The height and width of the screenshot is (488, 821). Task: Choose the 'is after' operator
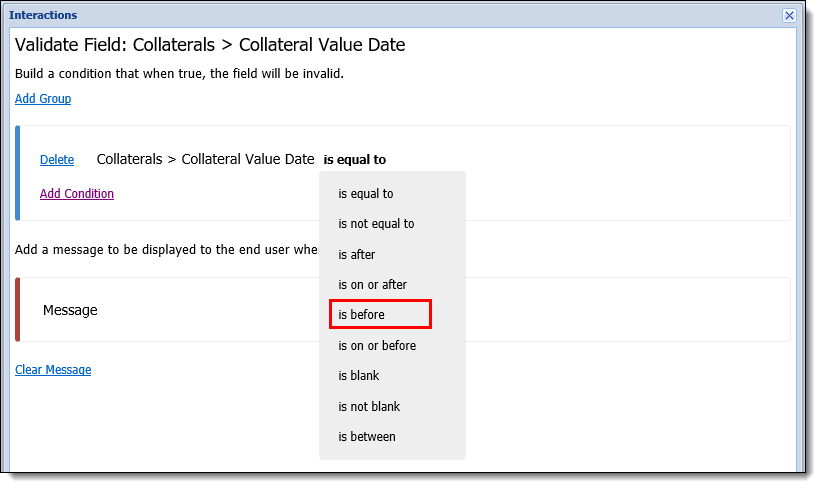357,254
